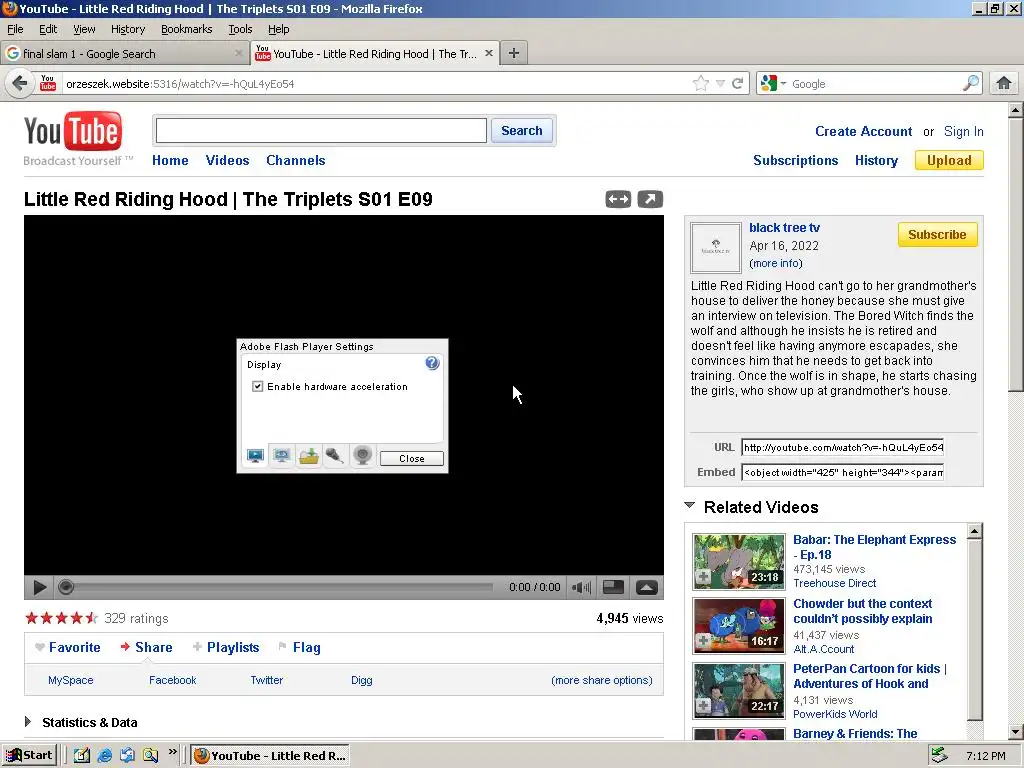This screenshot has width=1024, height=768.
Task: Share the video to Twitter
Action: [266, 680]
